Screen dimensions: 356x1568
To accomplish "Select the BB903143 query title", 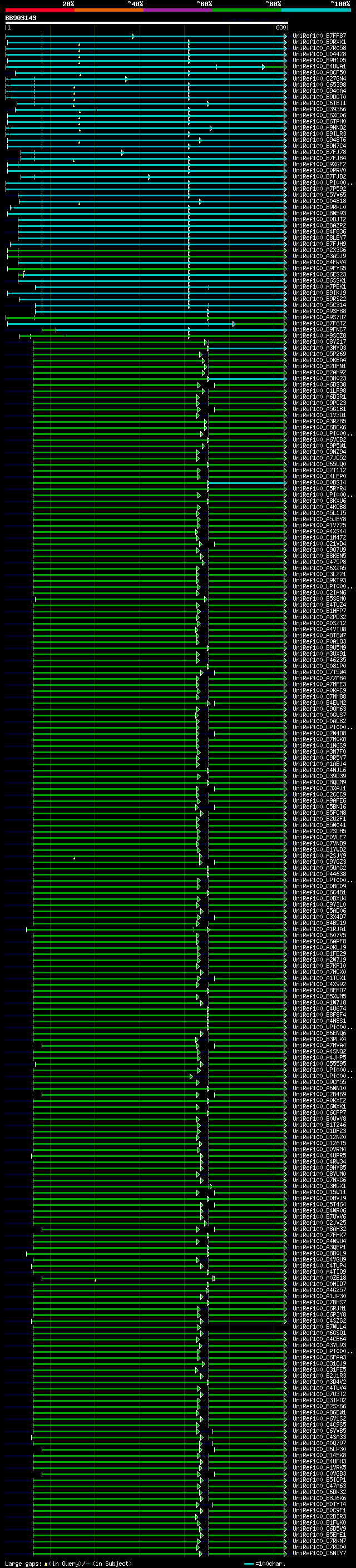I will tap(21, 18).
